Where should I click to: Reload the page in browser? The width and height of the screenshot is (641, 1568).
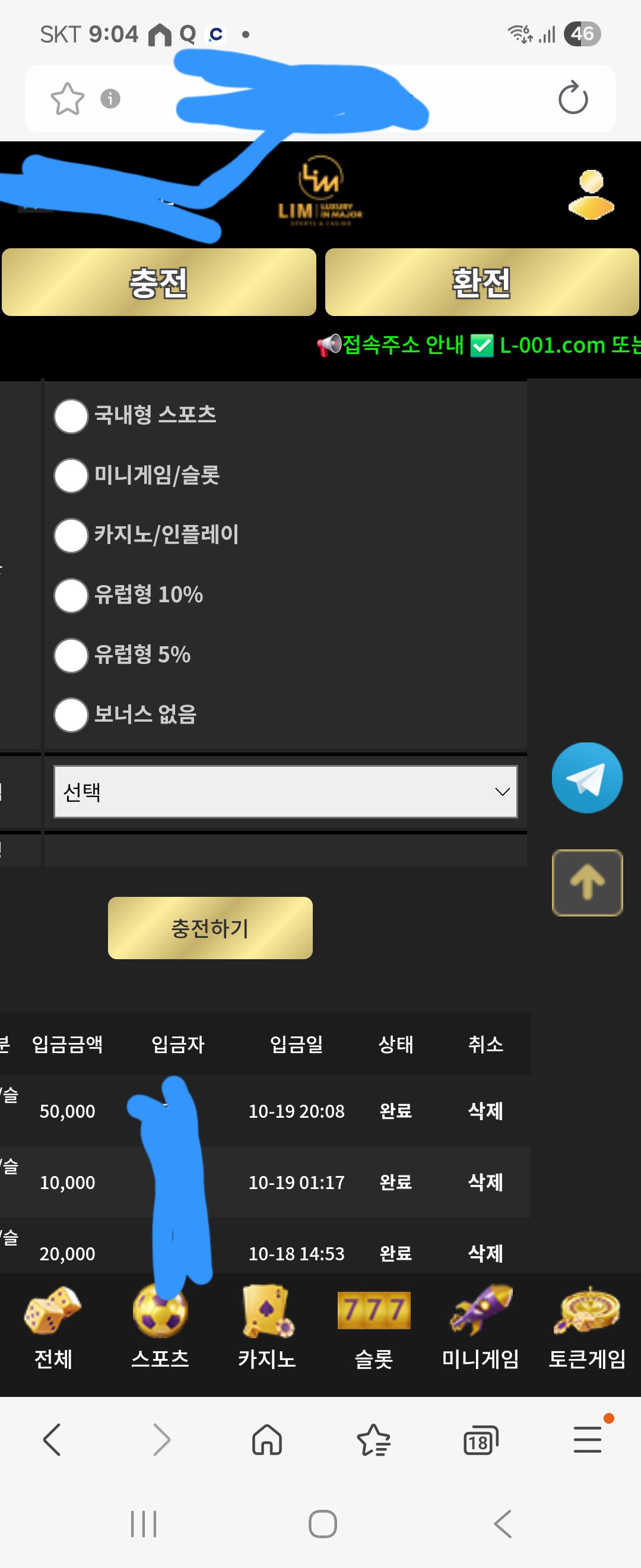tap(572, 99)
